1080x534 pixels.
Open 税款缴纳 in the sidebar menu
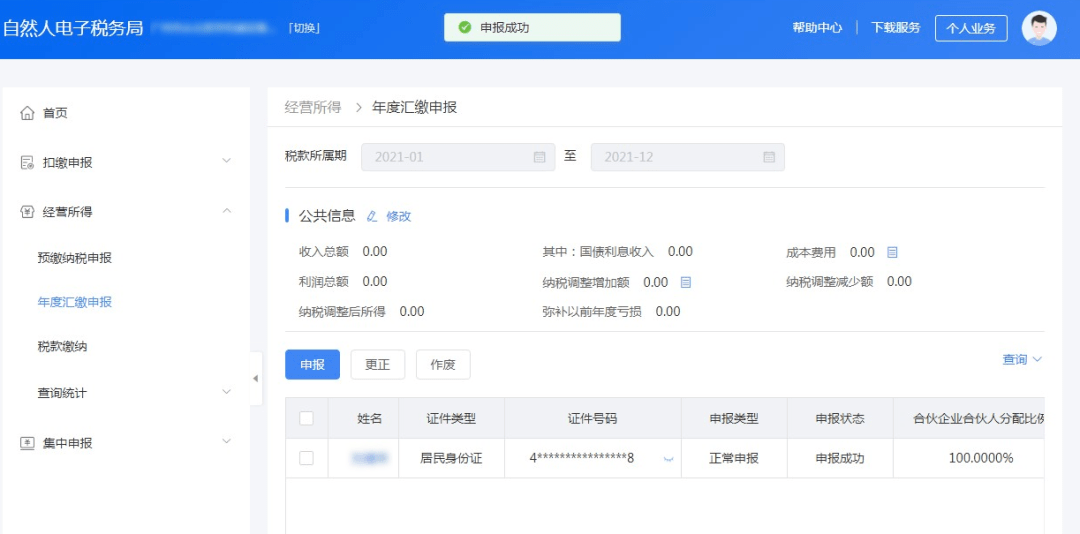point(62,347)
